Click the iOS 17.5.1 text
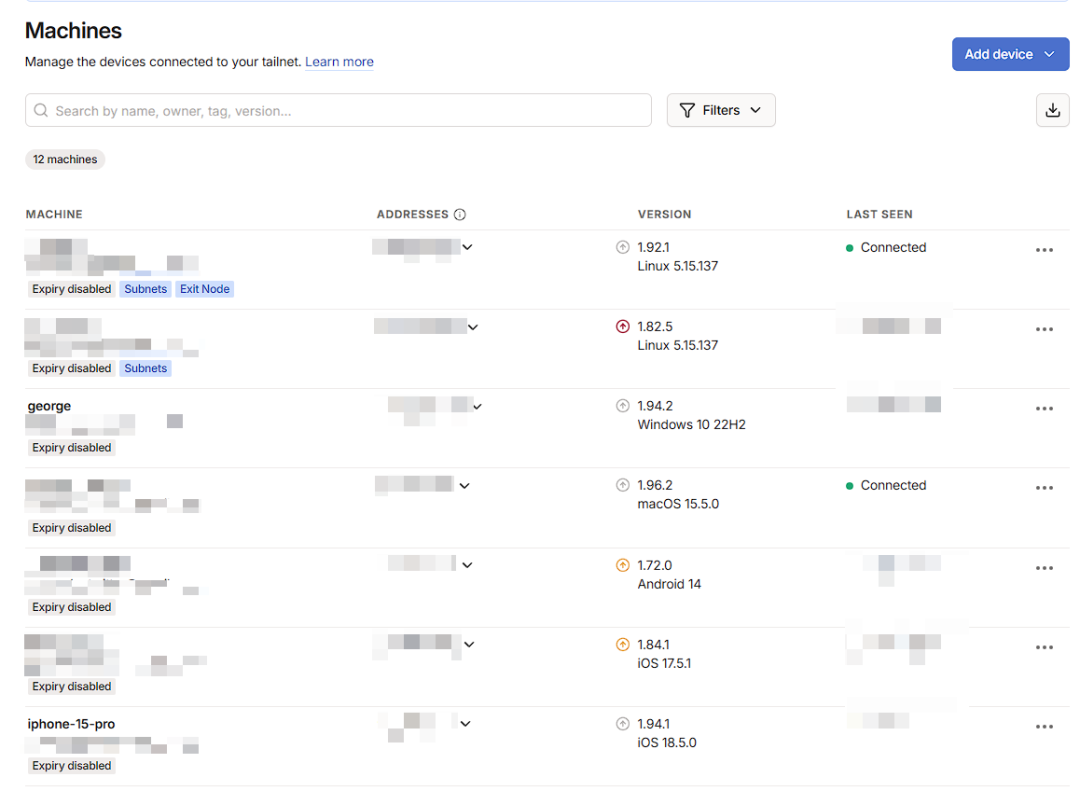This screenshot has width=1080, height=791. tap(664, 663)
